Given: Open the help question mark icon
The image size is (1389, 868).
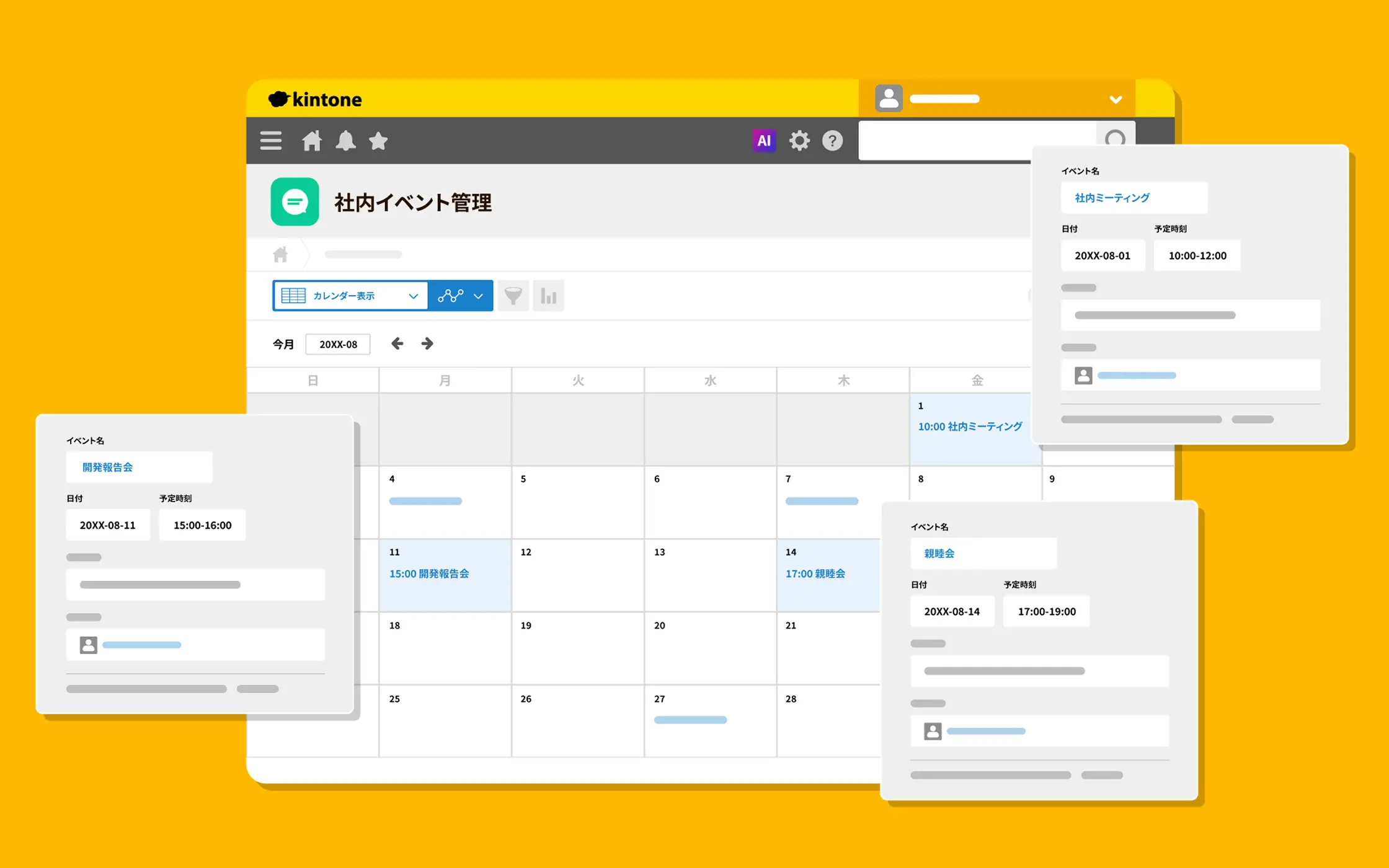Looking at the screenshot, I should tap(832, 141).
